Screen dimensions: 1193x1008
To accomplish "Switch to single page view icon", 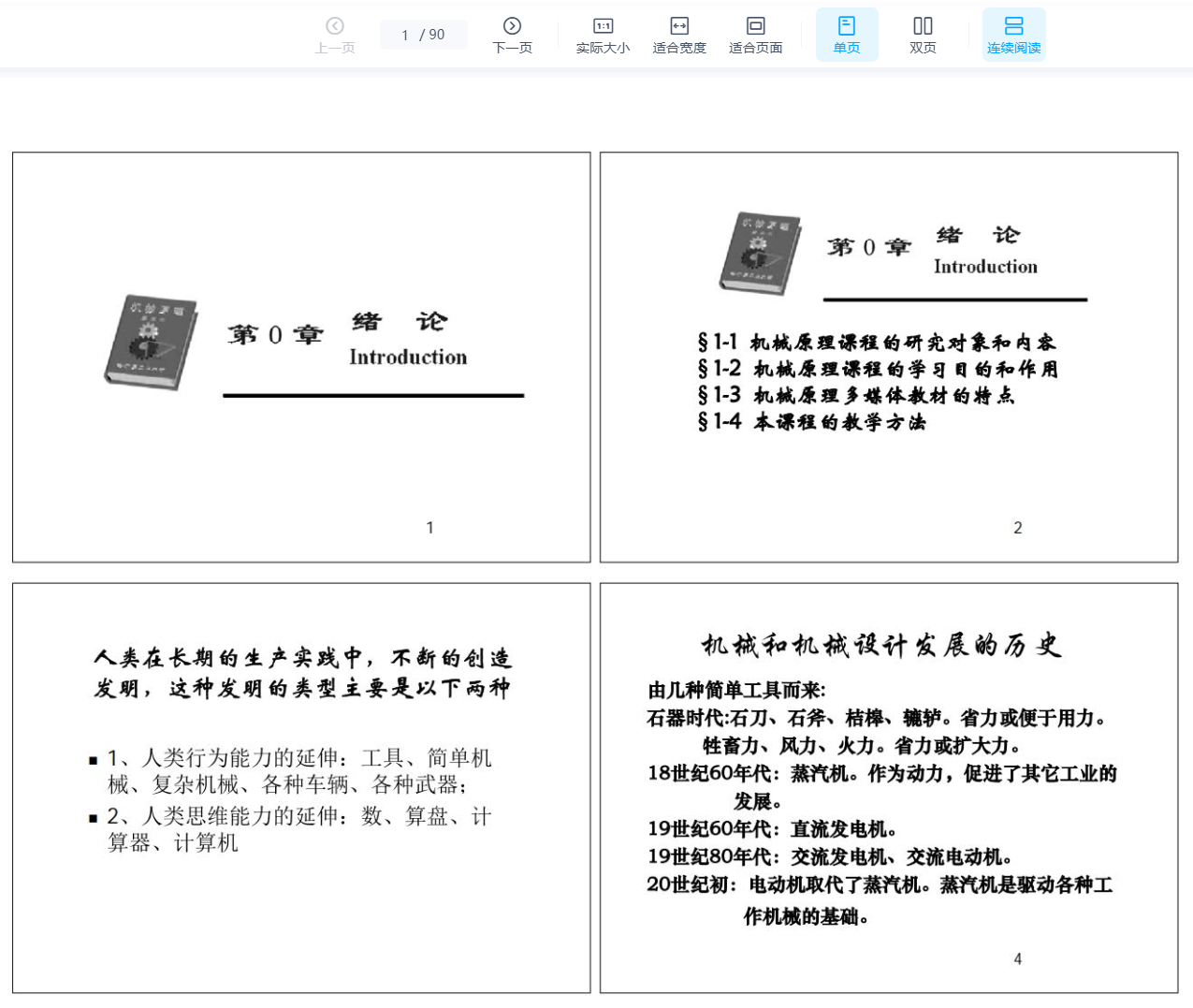I will pos(847,26).
